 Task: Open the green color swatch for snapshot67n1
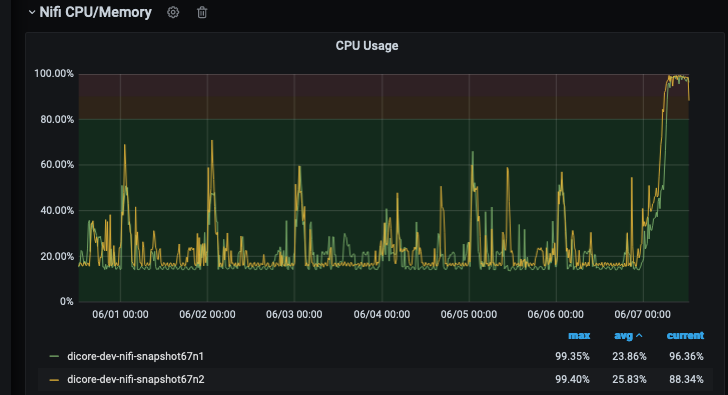[54, 356]
